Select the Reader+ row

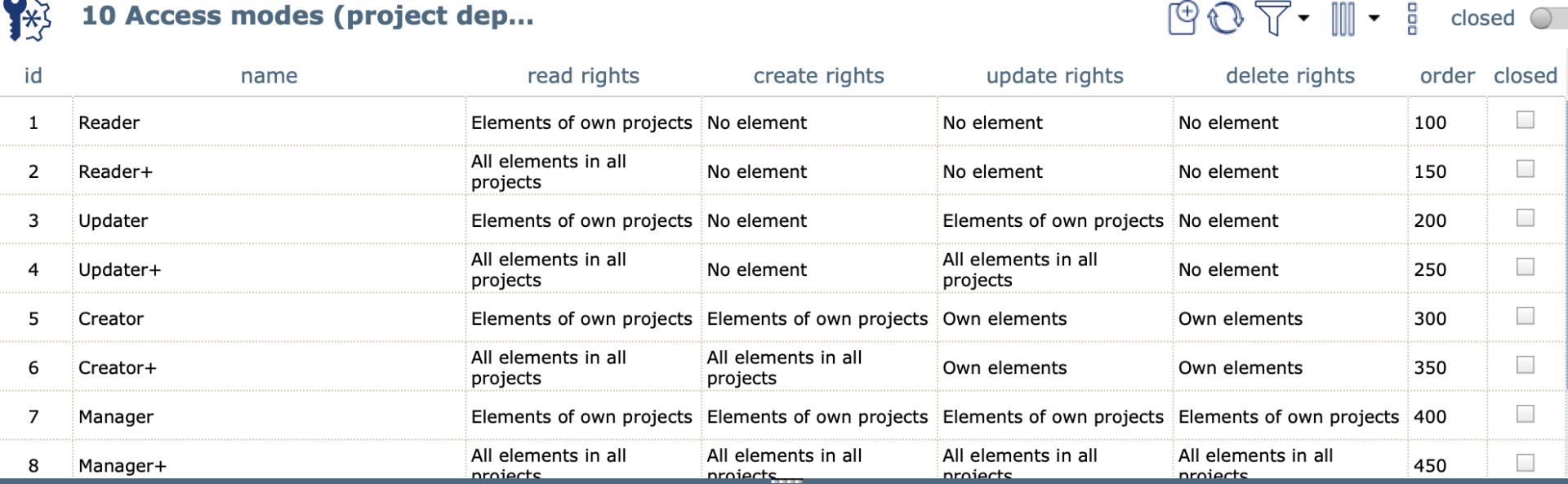pos(115,172)
